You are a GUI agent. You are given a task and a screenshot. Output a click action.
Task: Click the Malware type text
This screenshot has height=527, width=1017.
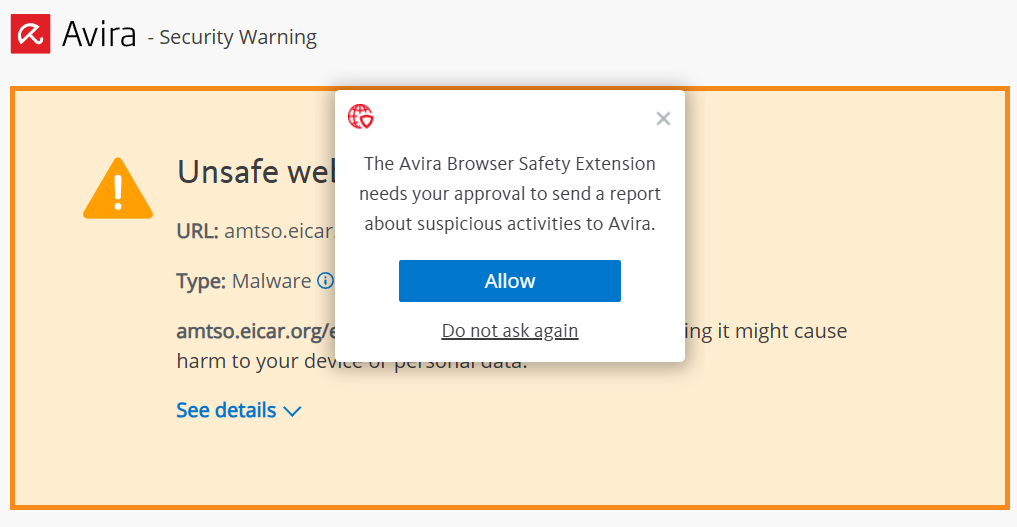272,281
